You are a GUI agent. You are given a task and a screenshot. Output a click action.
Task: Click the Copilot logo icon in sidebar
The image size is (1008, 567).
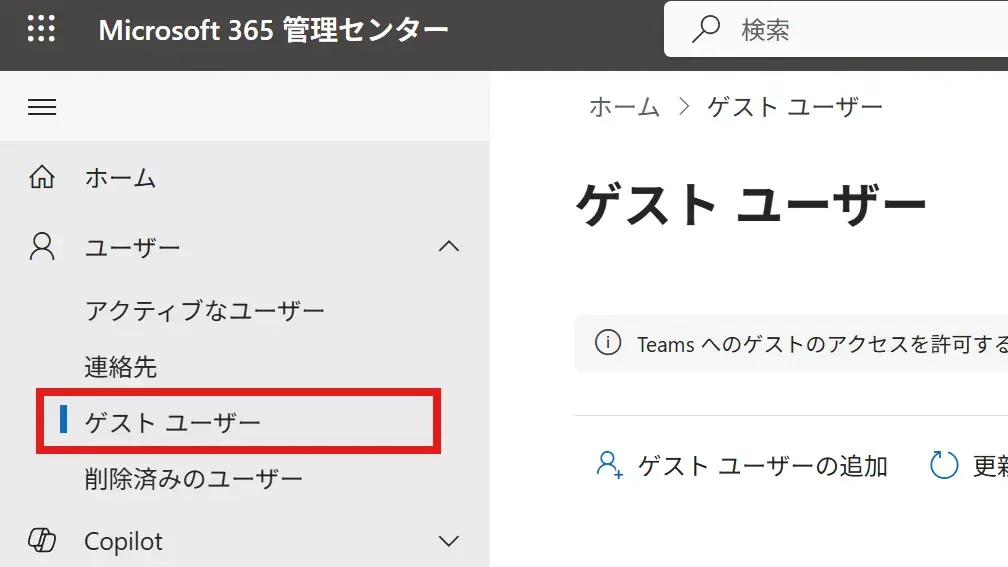pyautogui.click(x=42, y=540)
